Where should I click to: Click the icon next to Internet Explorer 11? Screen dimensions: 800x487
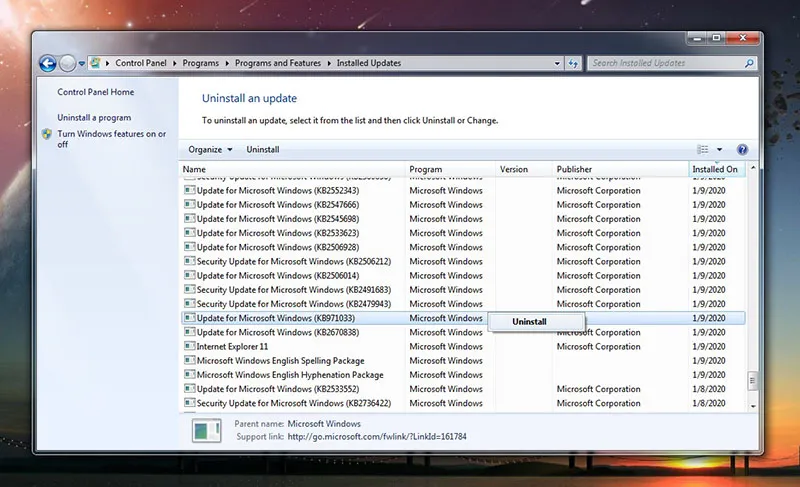[x=189, y=347]
